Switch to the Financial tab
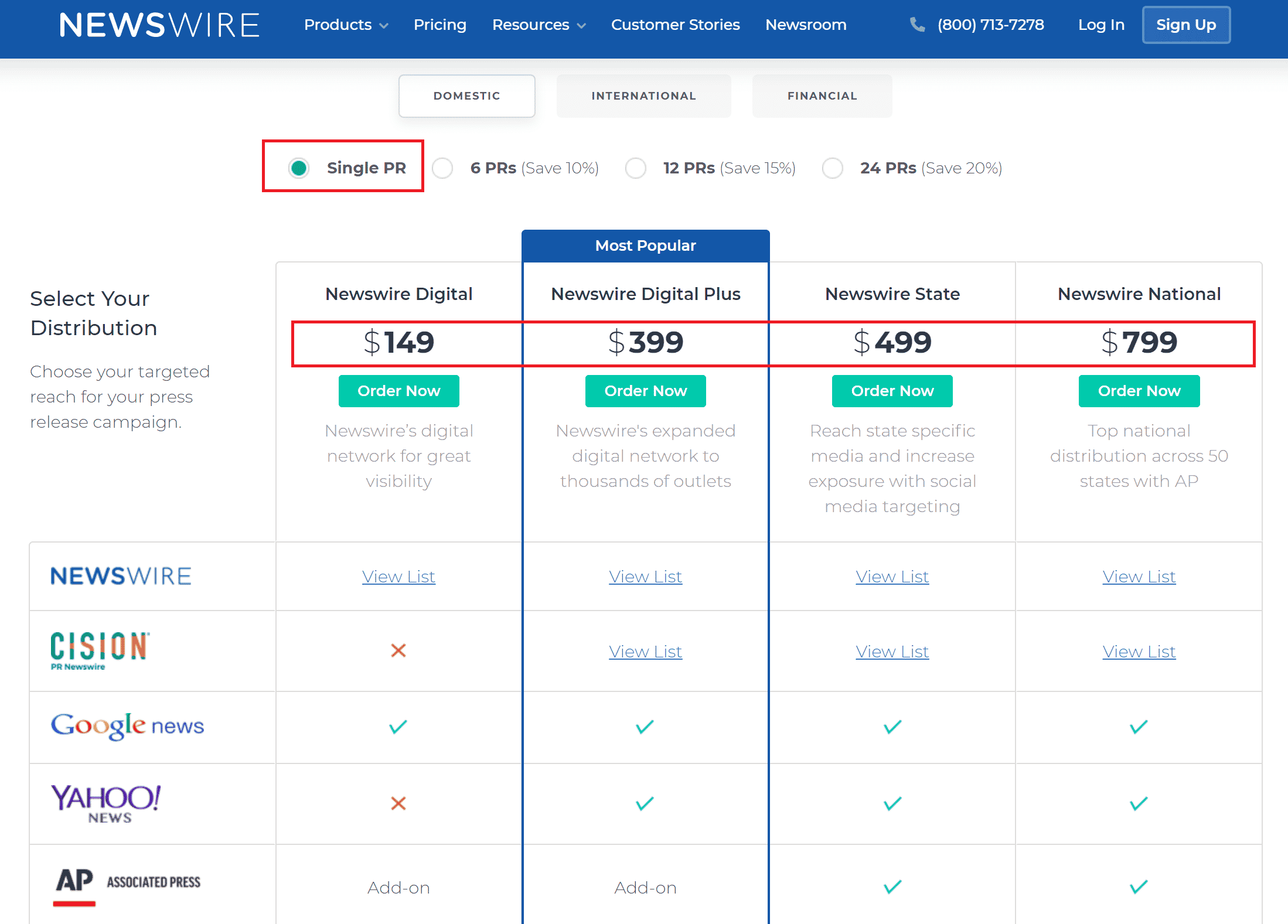The image size is (1288, 924). pos(822,96)
